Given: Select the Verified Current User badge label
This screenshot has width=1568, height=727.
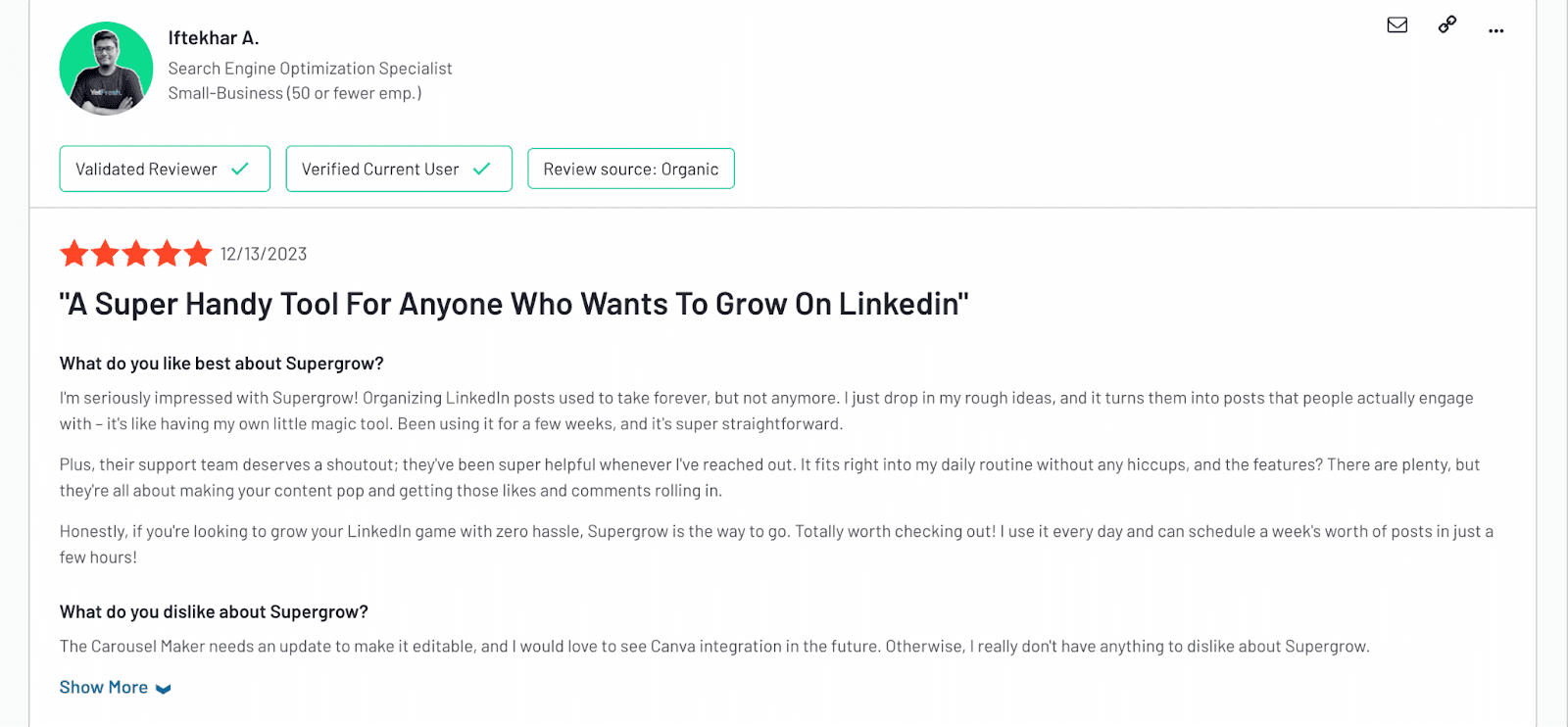Looking at the screenshot, I should pyautogui.click(x=380, y=170).
